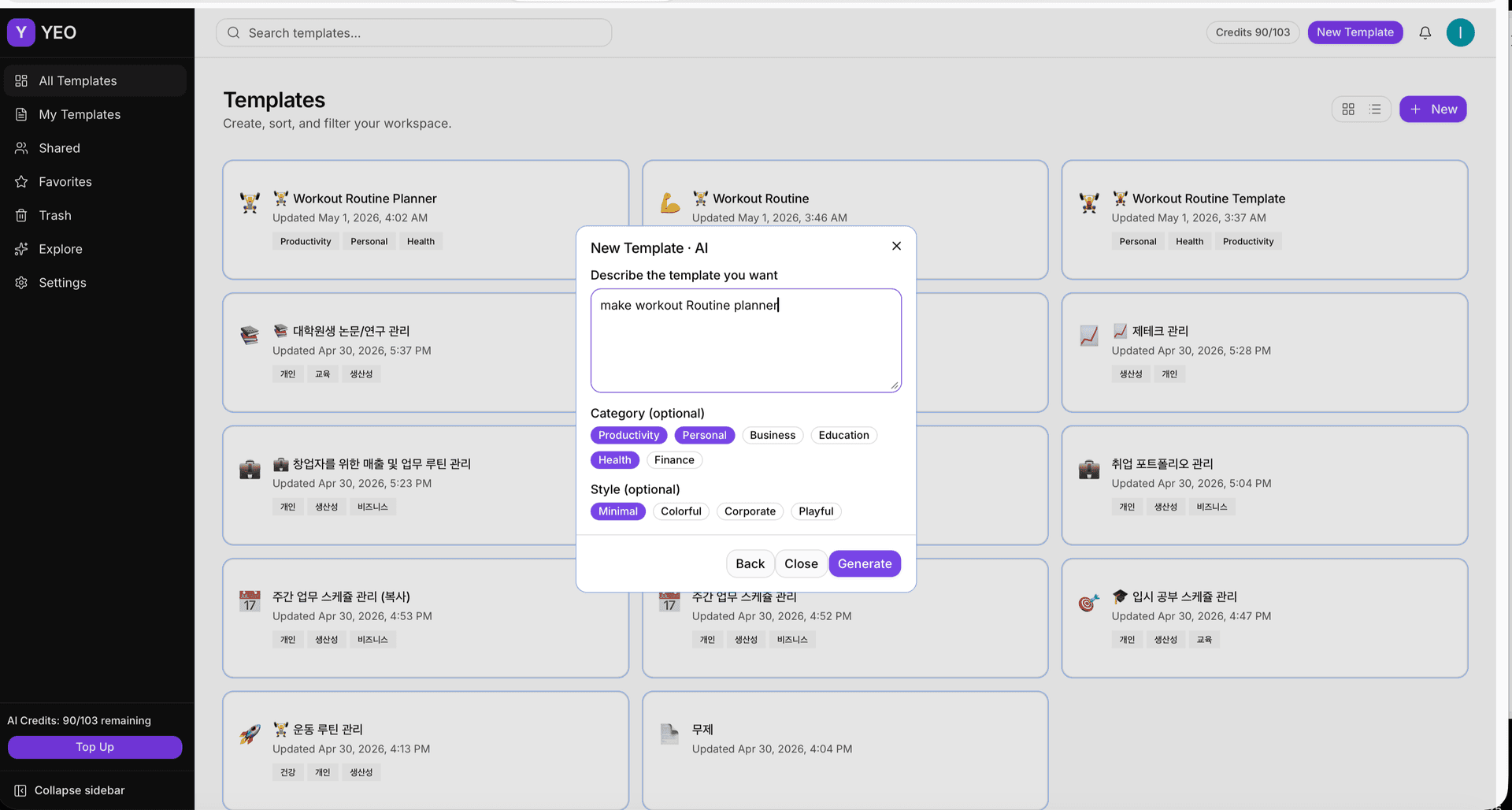This screenshot has width=1512, height=810.
Task: Click the template description text area
Action: coord(746,340)
